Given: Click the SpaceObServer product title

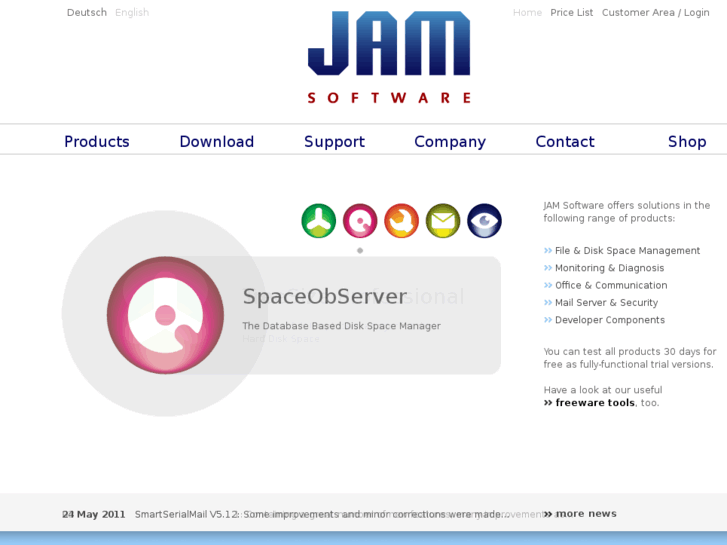Looking at the screenshot, I should pos(325,296).
